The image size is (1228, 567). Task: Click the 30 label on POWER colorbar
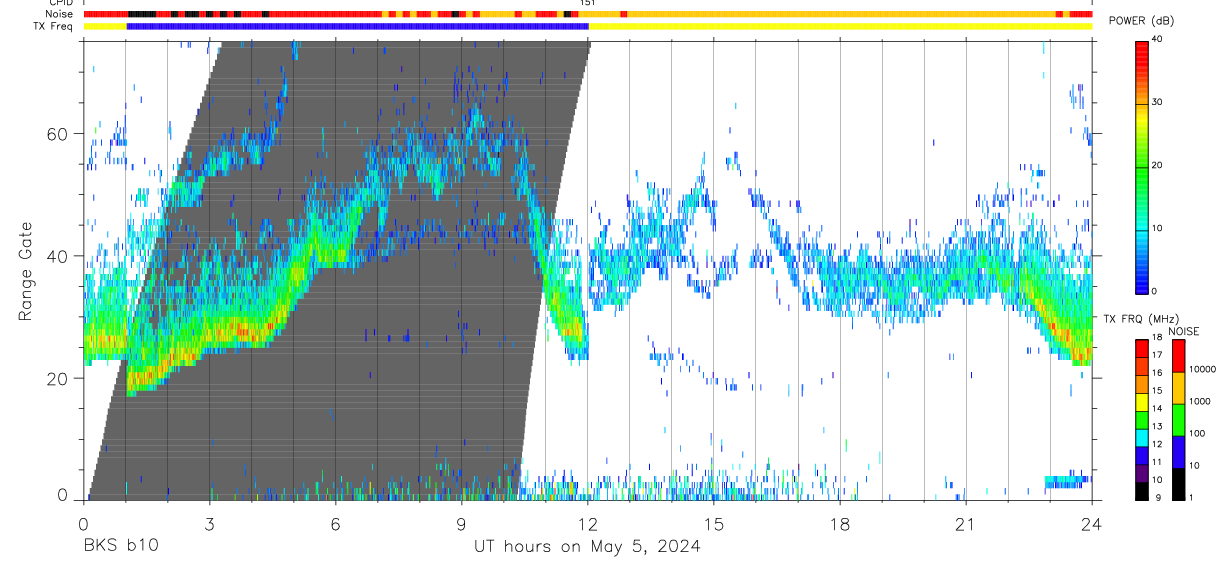point(1157,103)
